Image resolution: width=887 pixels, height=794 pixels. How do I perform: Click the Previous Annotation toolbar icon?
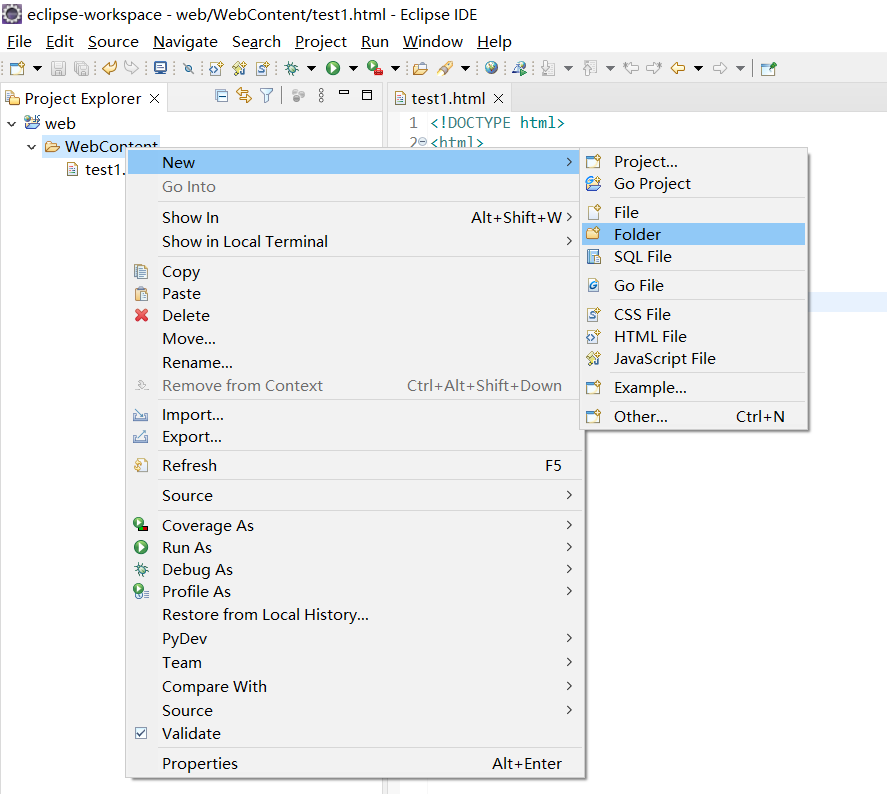(590, 68)
